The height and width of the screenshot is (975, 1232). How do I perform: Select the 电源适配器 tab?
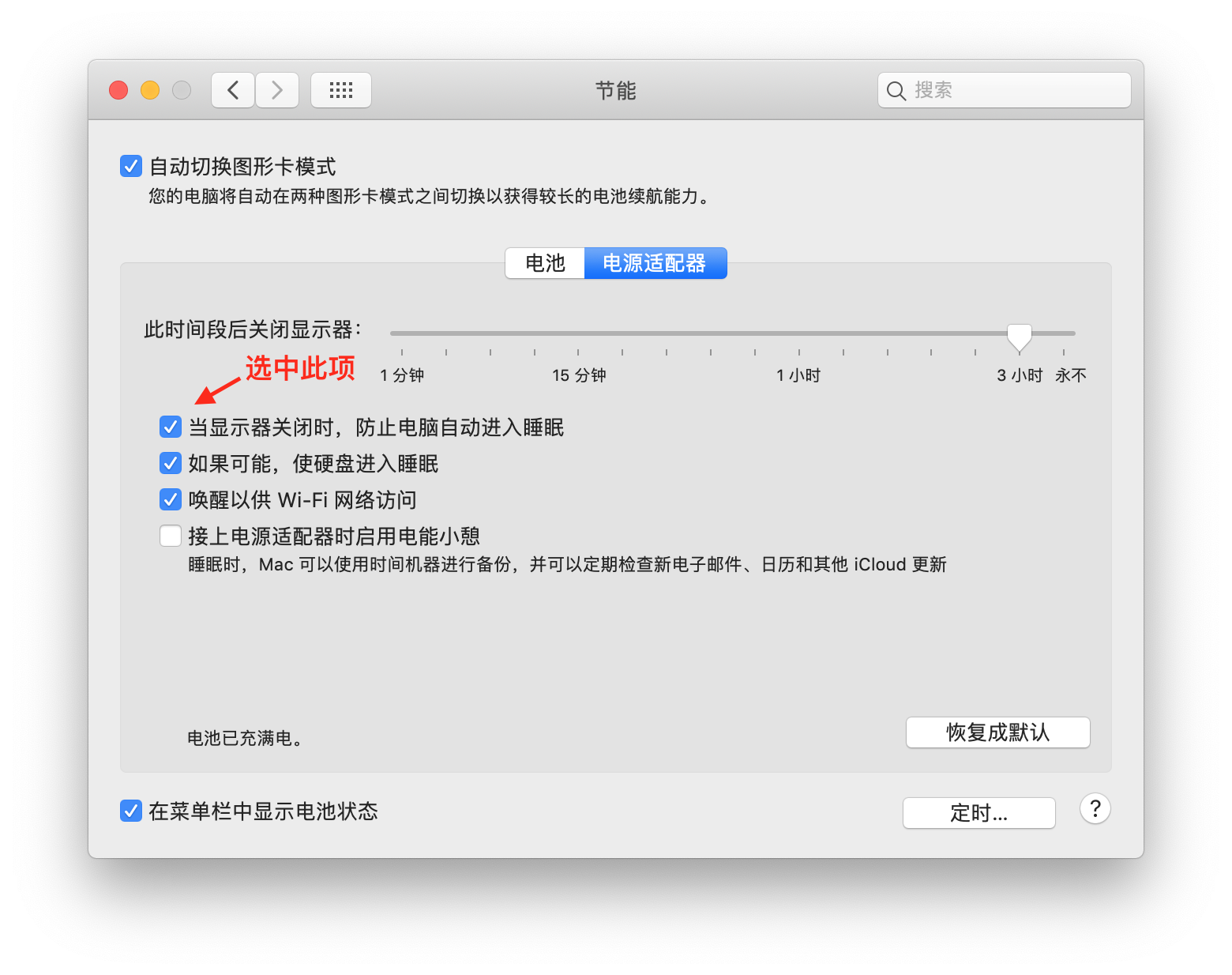click(x=655, y=263)
